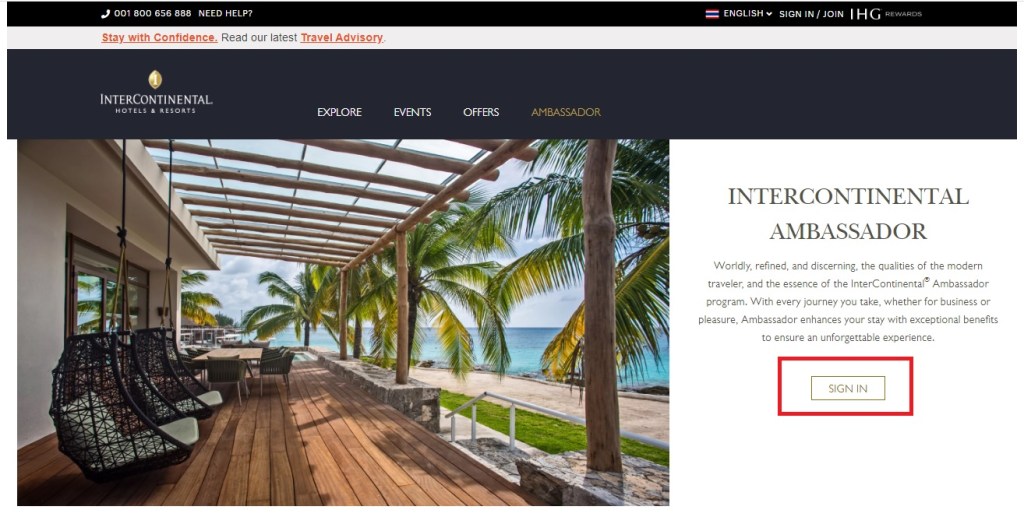Click the phone handset icon
The image size is (1024, 517).
pyautogui.click(x=106, y=14)
